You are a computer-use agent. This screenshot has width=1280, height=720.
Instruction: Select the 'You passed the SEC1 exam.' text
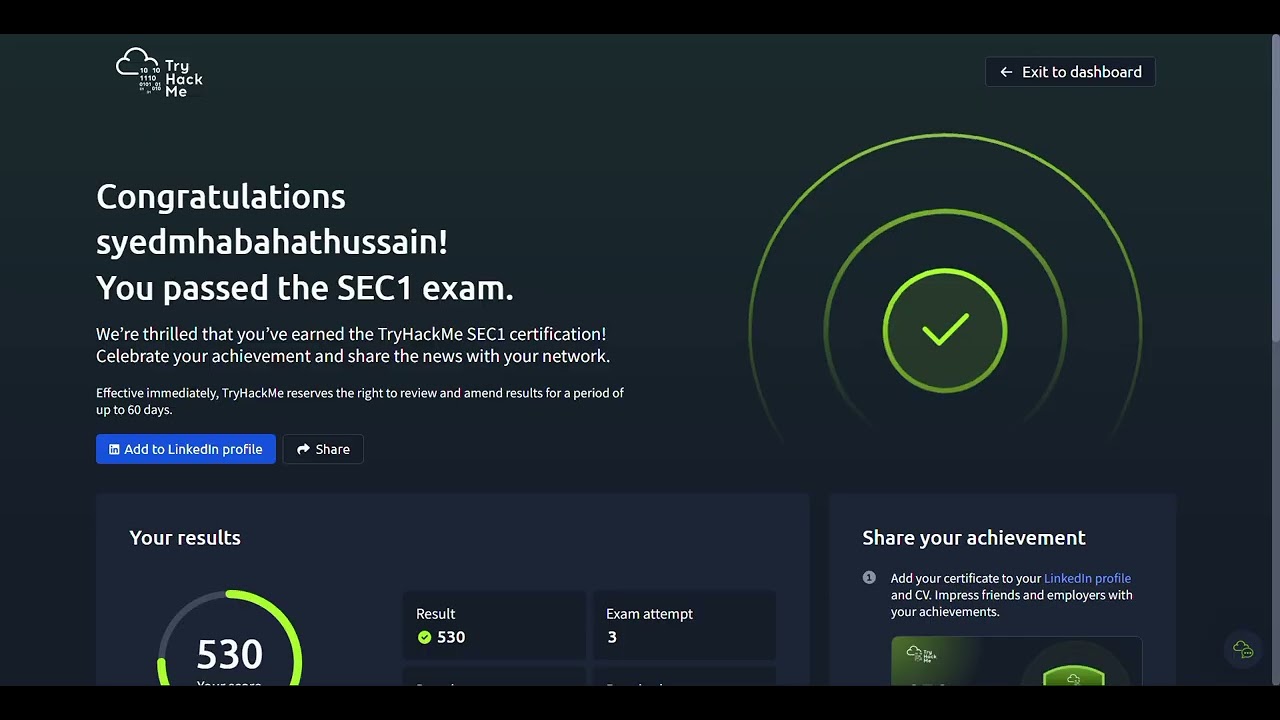[305, 288]
